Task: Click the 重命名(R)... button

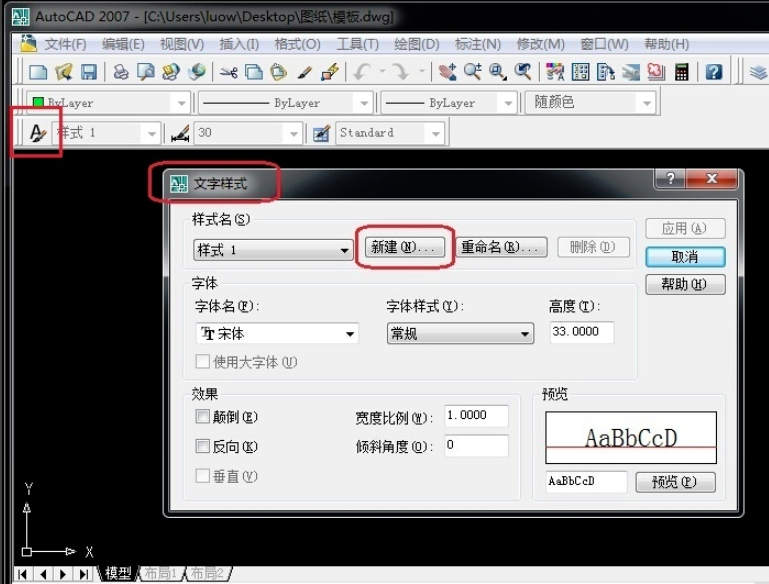Action: click(502, 247)
